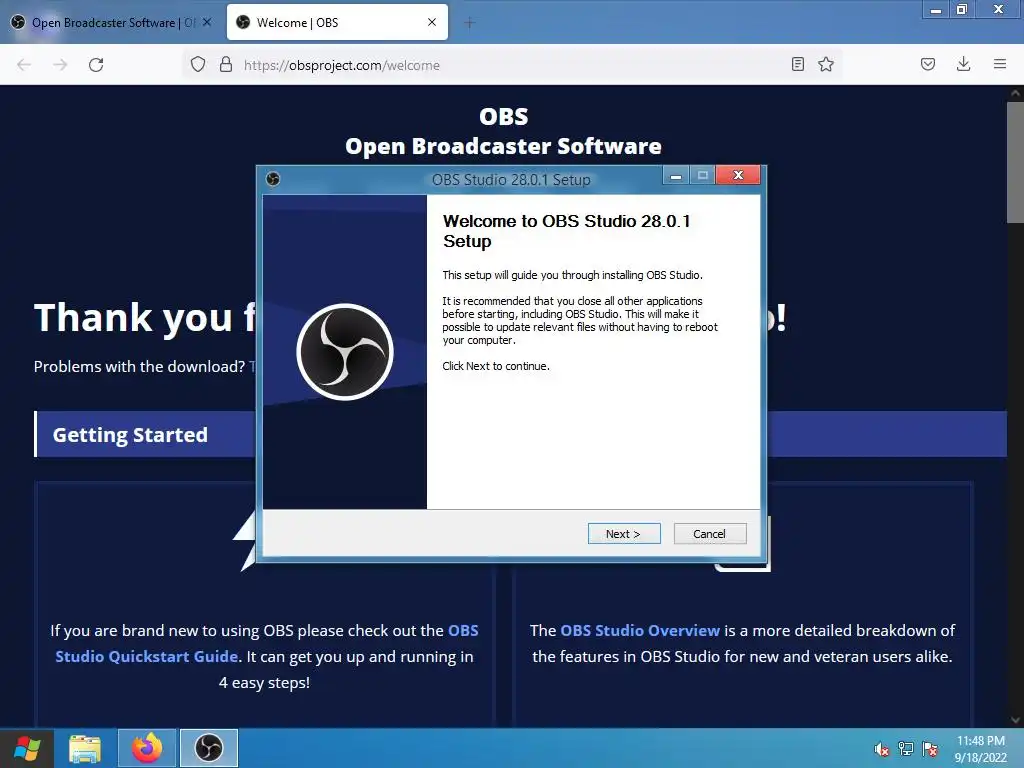Close the OBS Studio Setup dialog
The height and width of the screenshot is (768, 1024).
[738, 175]
